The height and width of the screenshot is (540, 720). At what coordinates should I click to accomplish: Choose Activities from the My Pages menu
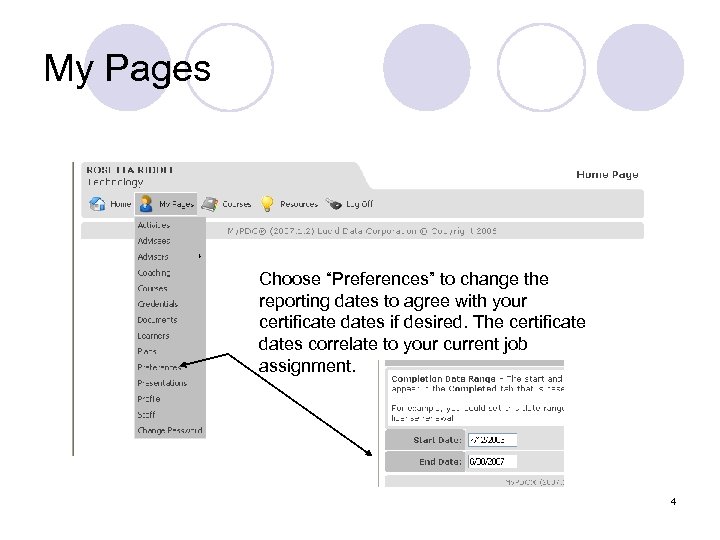(154, 225)
